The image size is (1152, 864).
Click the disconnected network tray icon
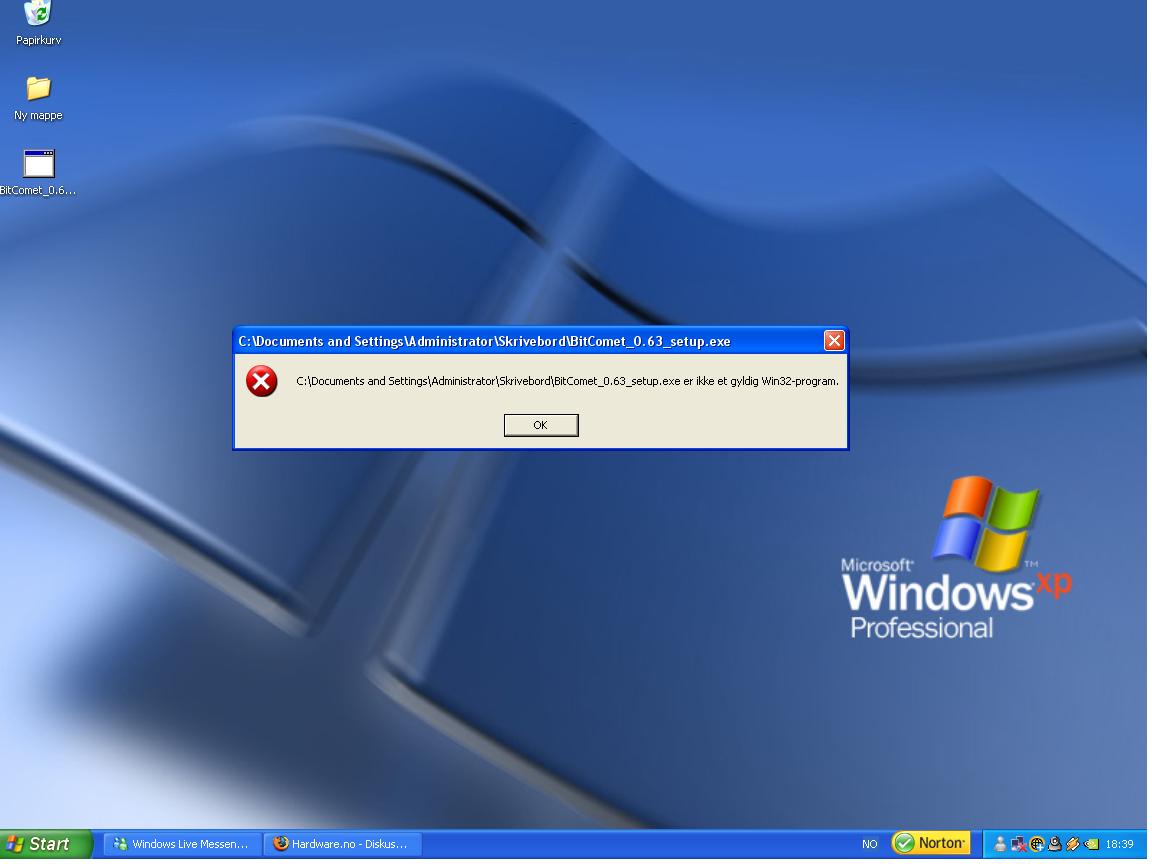pyautogui.click(x=1019, y=846)
